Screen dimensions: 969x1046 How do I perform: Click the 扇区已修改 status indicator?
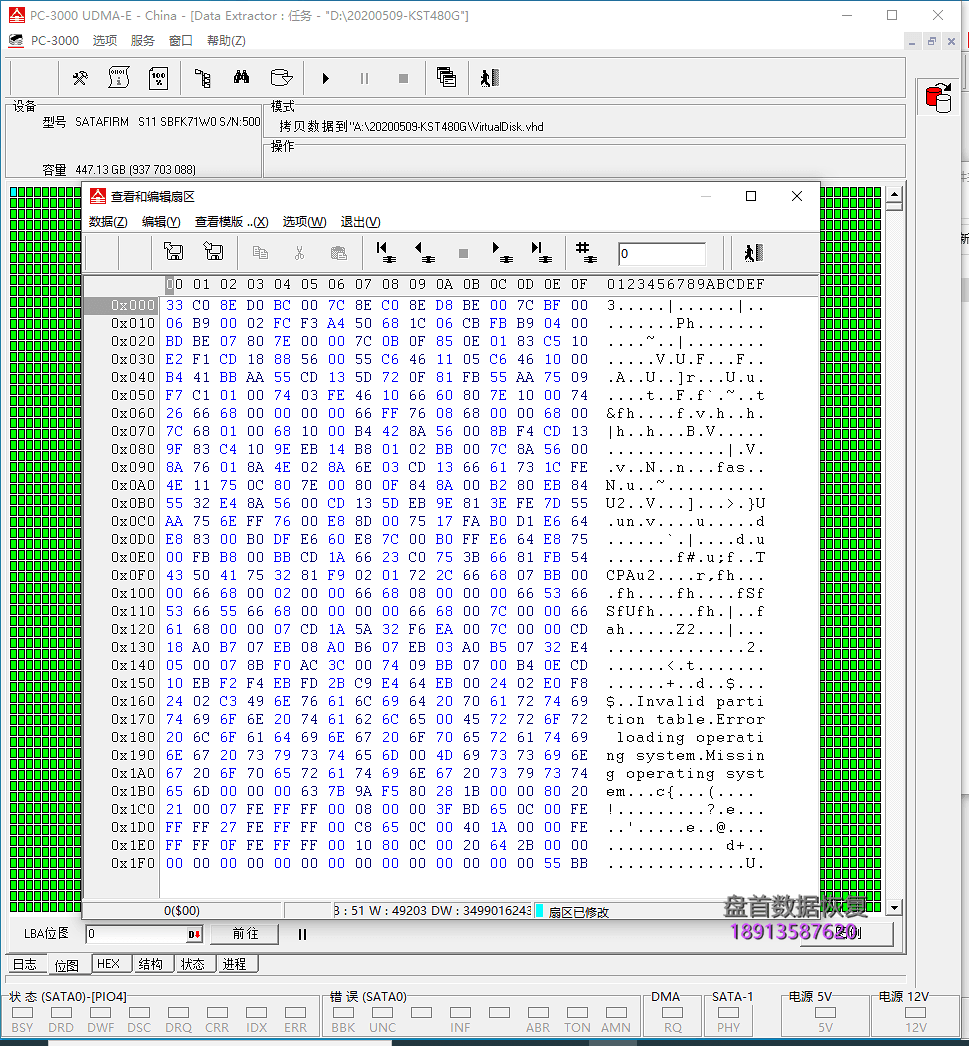[578, 912]
